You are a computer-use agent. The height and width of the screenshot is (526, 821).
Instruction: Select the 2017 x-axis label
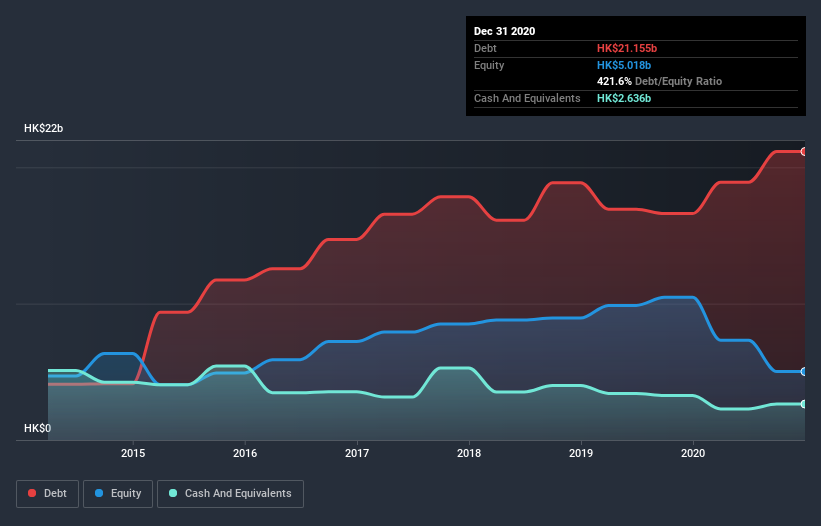point(357,453)
